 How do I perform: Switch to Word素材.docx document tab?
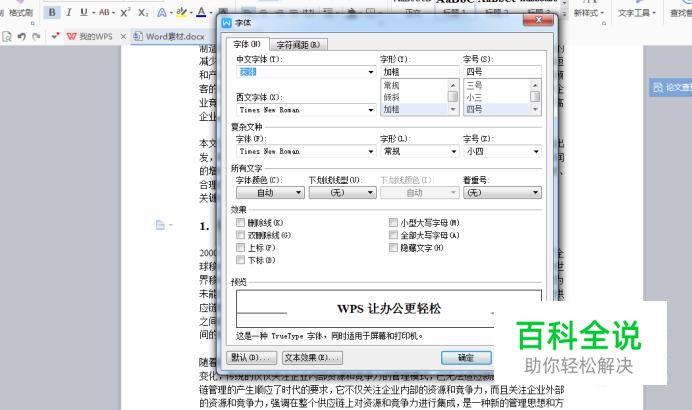coord(169,37)
